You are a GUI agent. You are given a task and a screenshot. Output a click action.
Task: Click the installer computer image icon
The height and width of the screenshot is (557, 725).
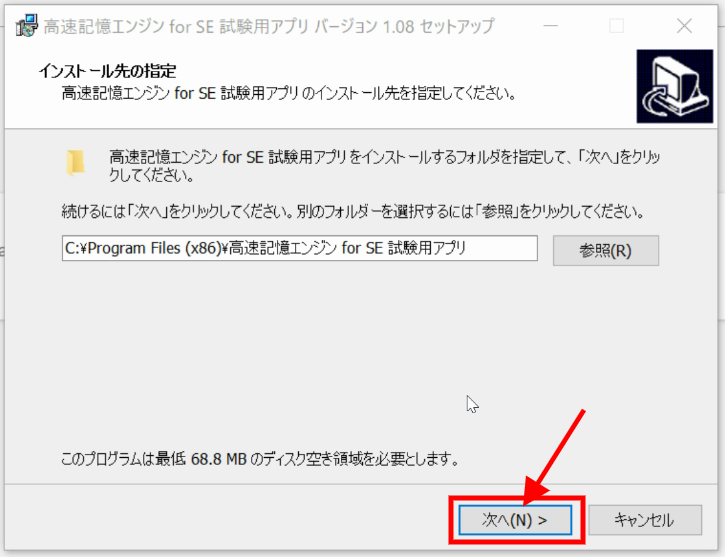675,86
